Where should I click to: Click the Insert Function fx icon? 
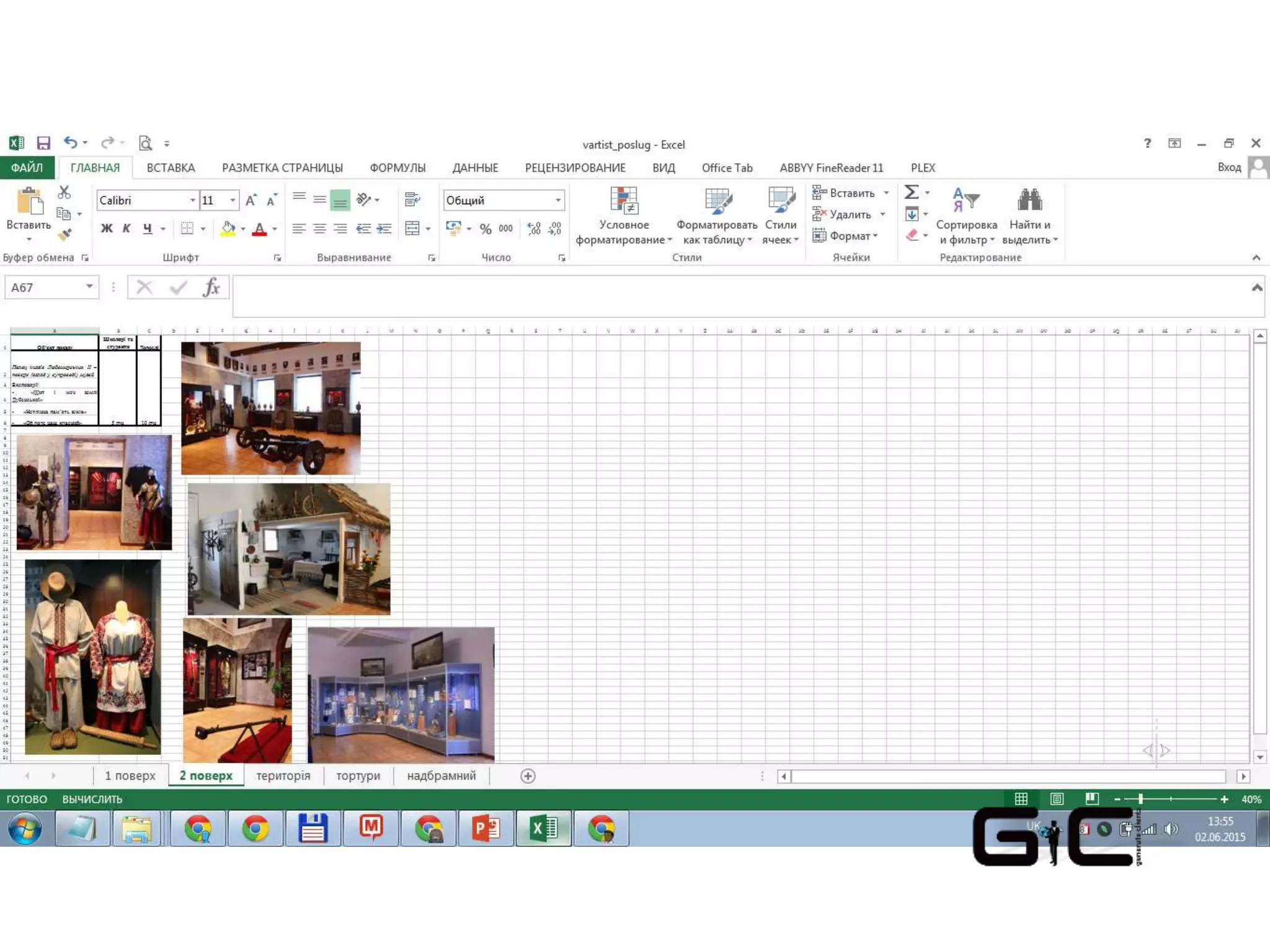[211, 288]
